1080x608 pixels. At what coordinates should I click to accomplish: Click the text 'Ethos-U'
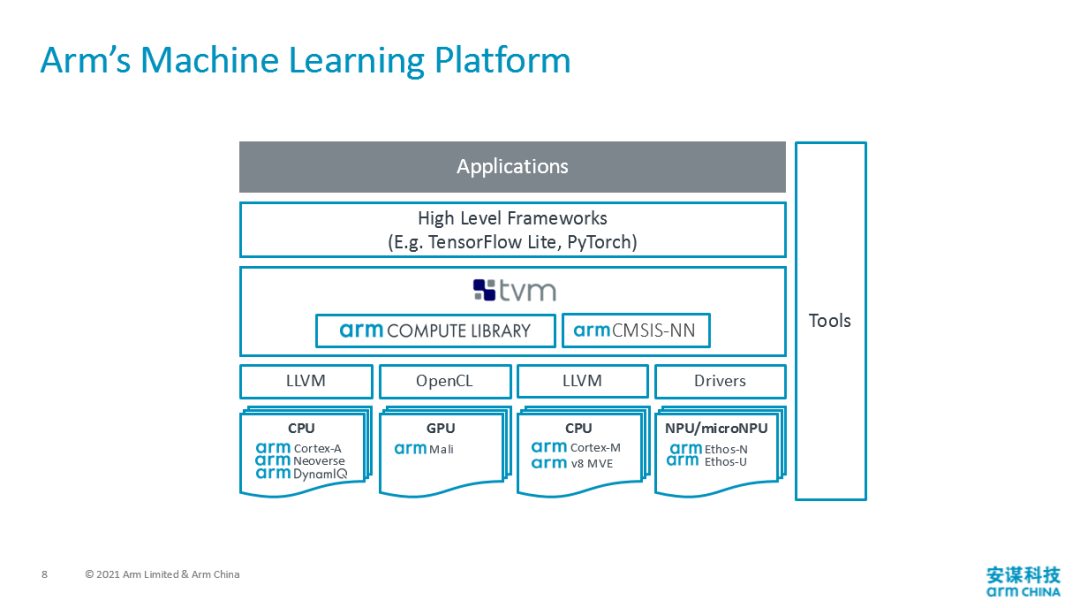(x=725, y=461)
